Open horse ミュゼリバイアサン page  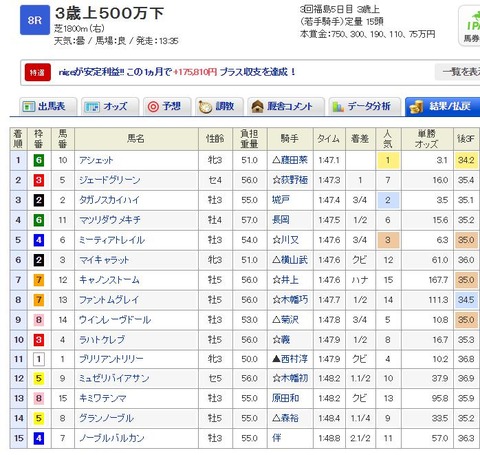point(114,378)
